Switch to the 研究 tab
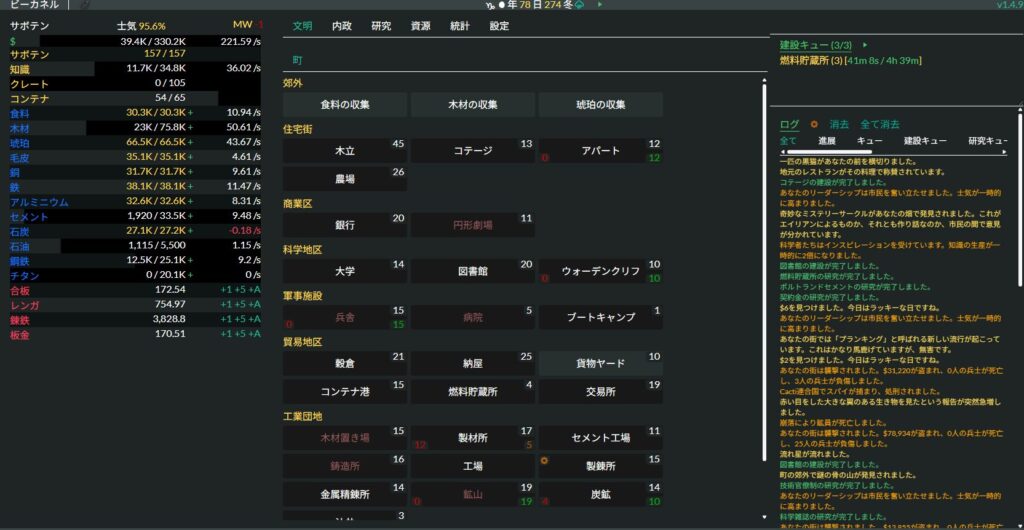Screen dimensions: 1024x530 (x=381, y=26)
